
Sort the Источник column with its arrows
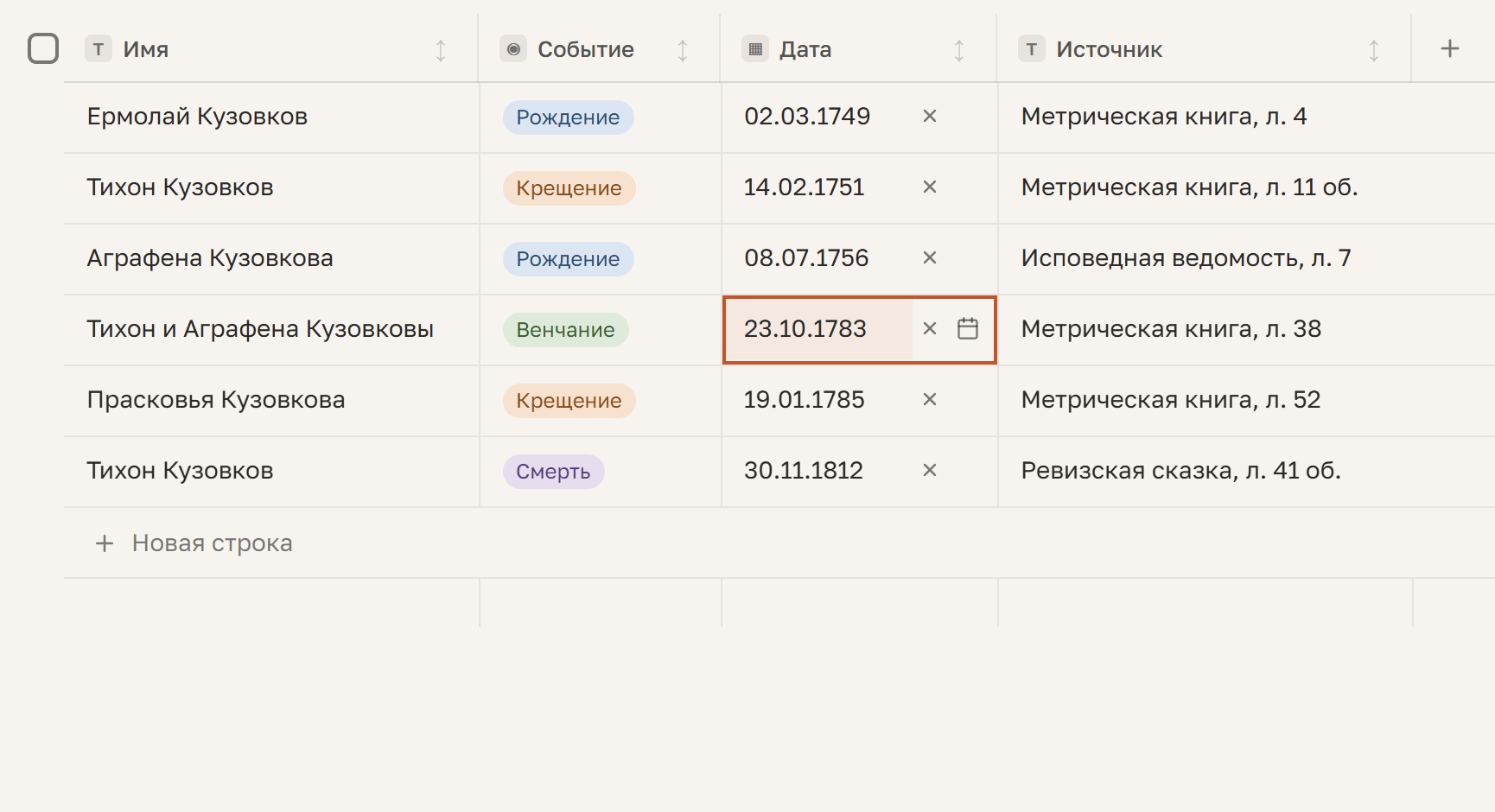pyautogui.click(x=1374, y=50)
